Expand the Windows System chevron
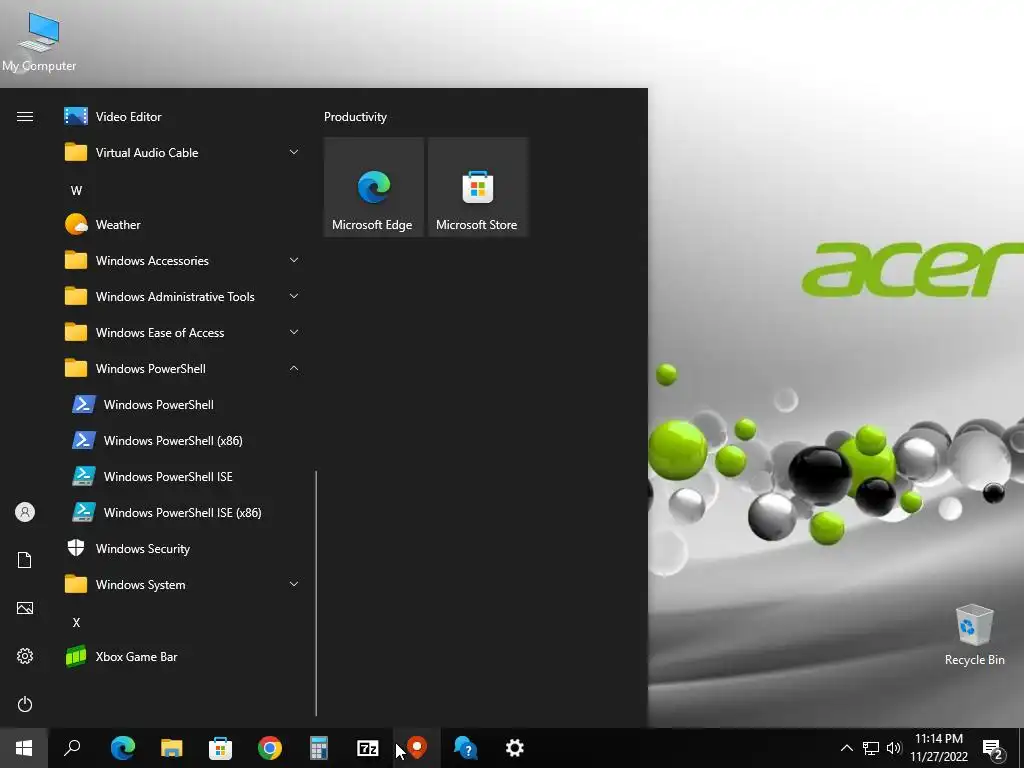The image size is (1024, 768). pyautogui.click(x=294, y=584)
